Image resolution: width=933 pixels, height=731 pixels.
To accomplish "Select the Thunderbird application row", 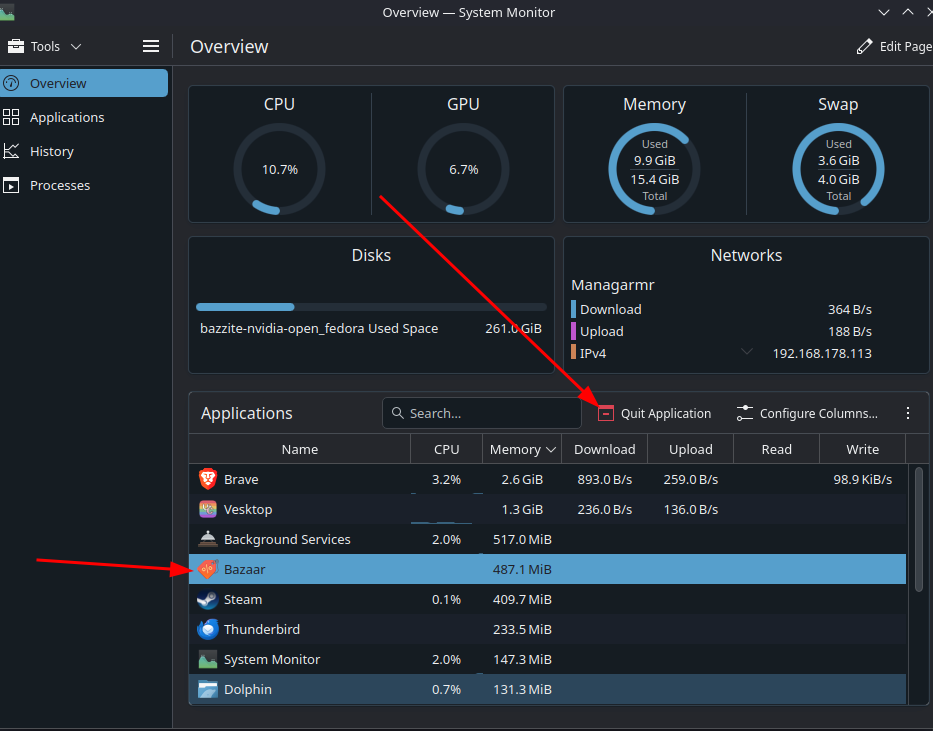I will 547,629.
